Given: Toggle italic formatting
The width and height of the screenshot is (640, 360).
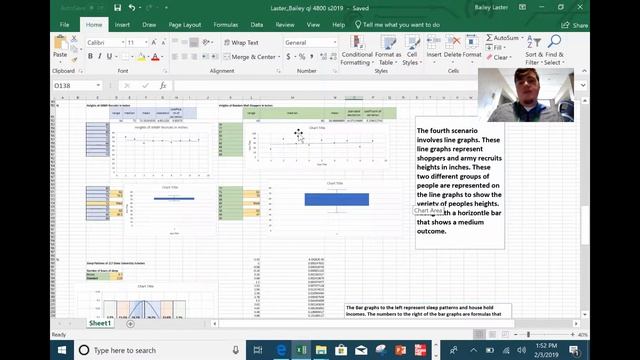Looking at the screenshot, I should [x=100, y=56].
